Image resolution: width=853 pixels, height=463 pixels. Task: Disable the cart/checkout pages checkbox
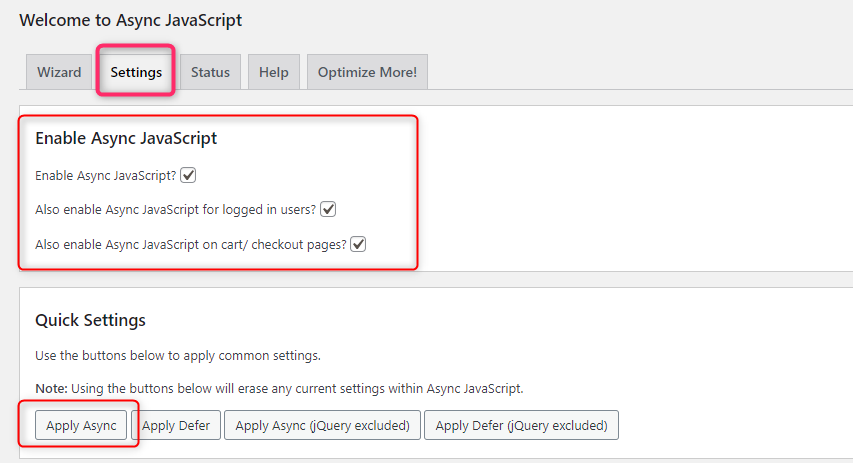pos(358,244)
